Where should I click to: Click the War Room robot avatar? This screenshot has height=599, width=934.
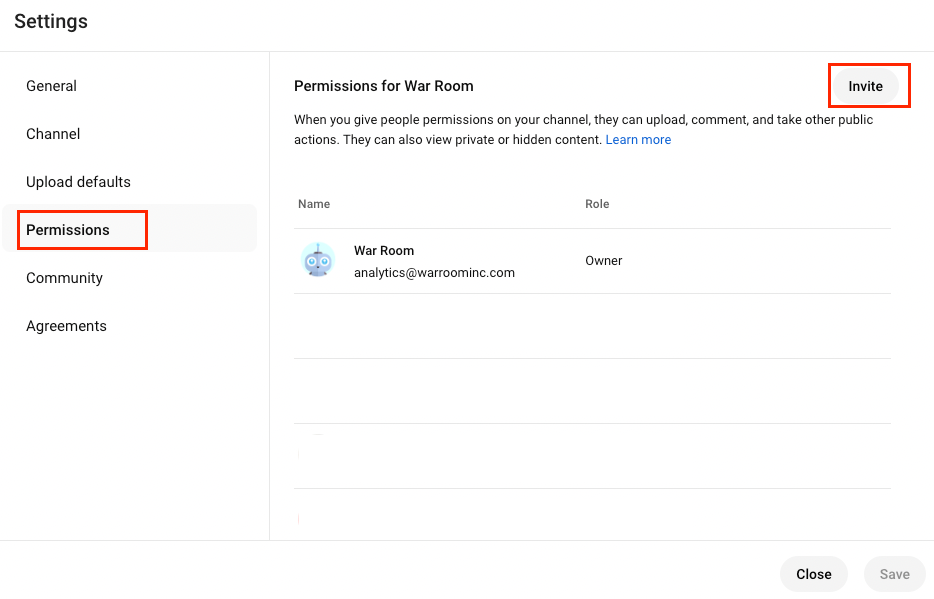point(318,260)
